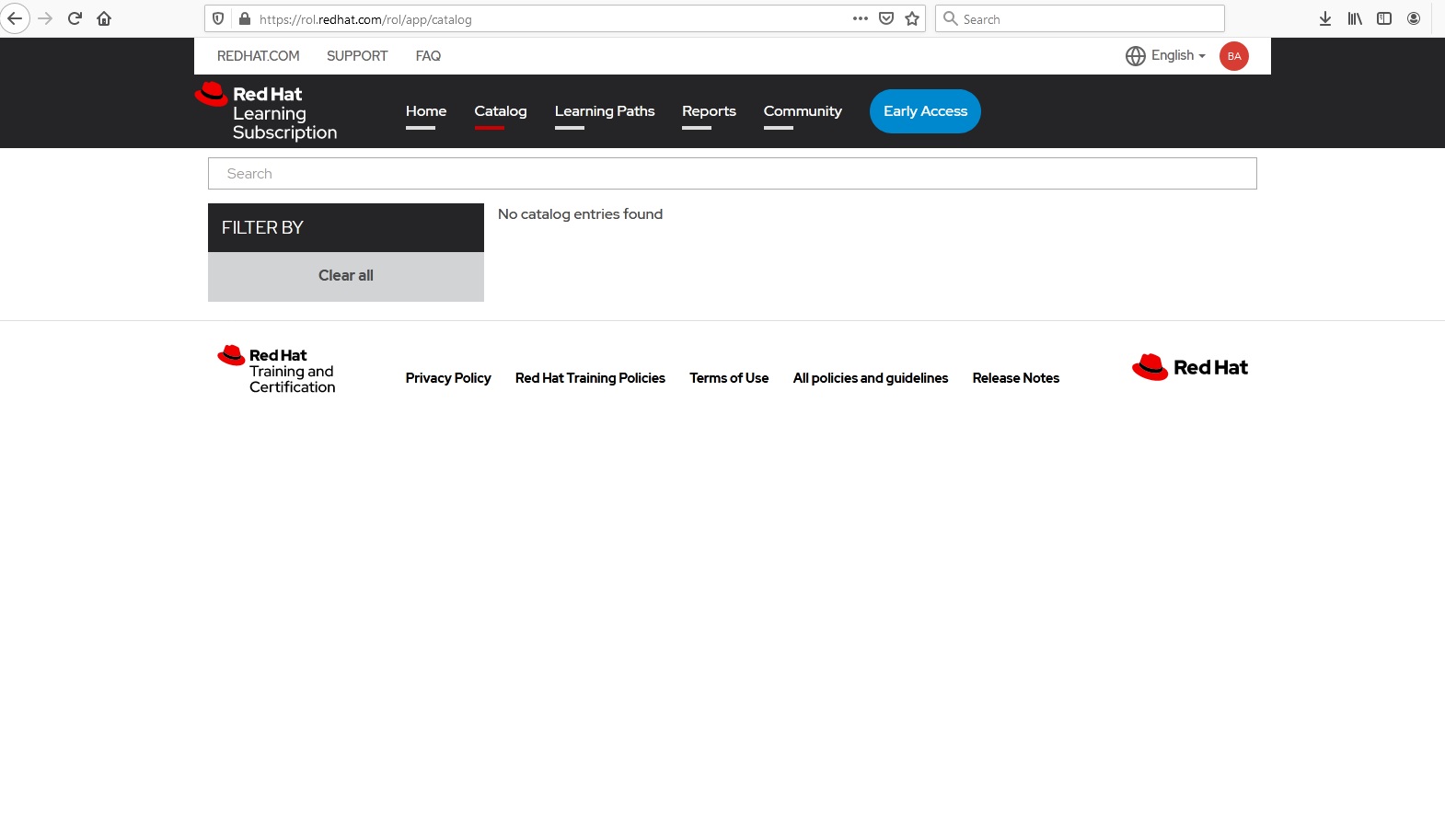This screenshot has height=840, width=1445.
Task: Open the downloads arrow icon
Action: tap(1325, 18)
